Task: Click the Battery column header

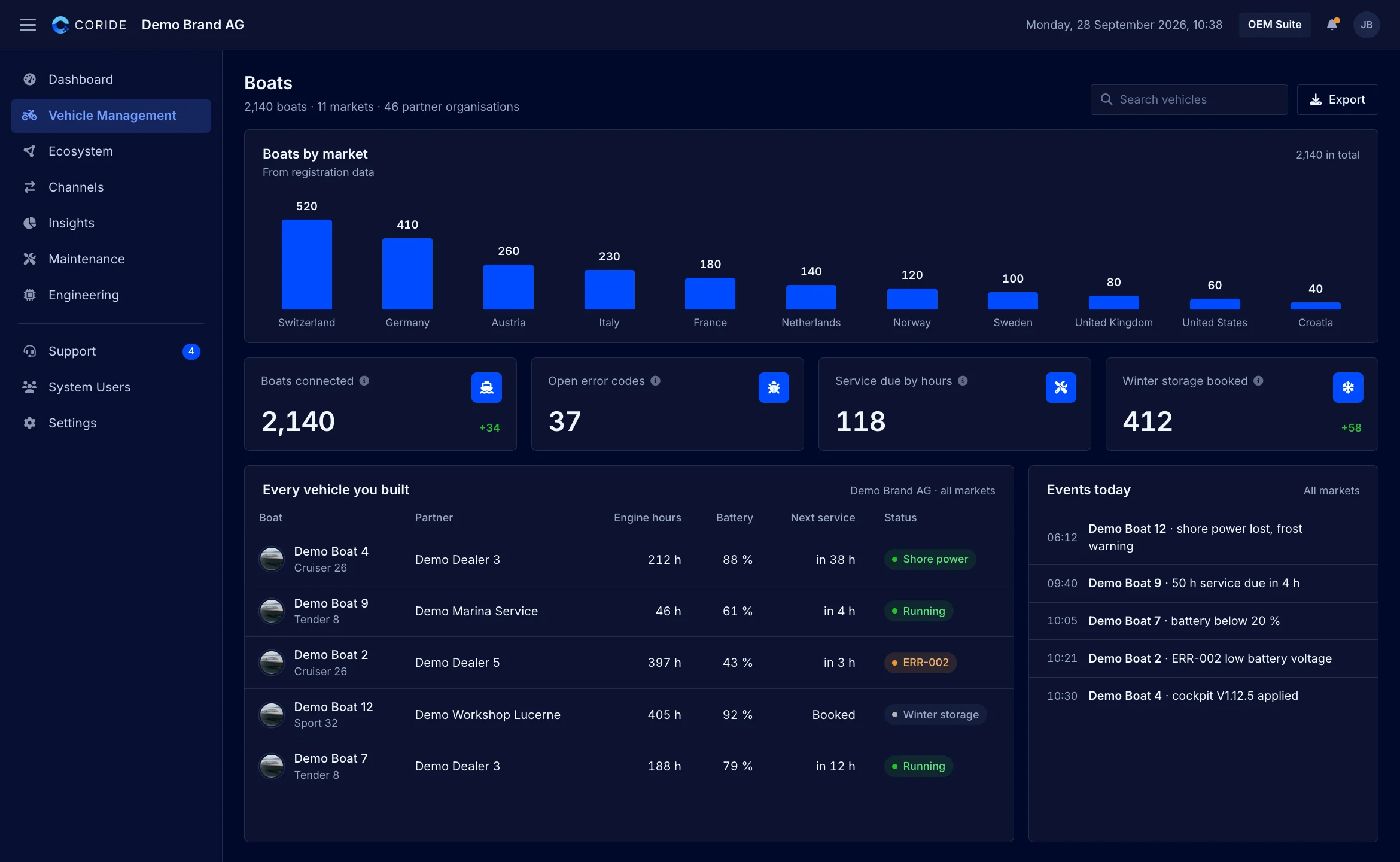Action: click(x=734, y=518)
